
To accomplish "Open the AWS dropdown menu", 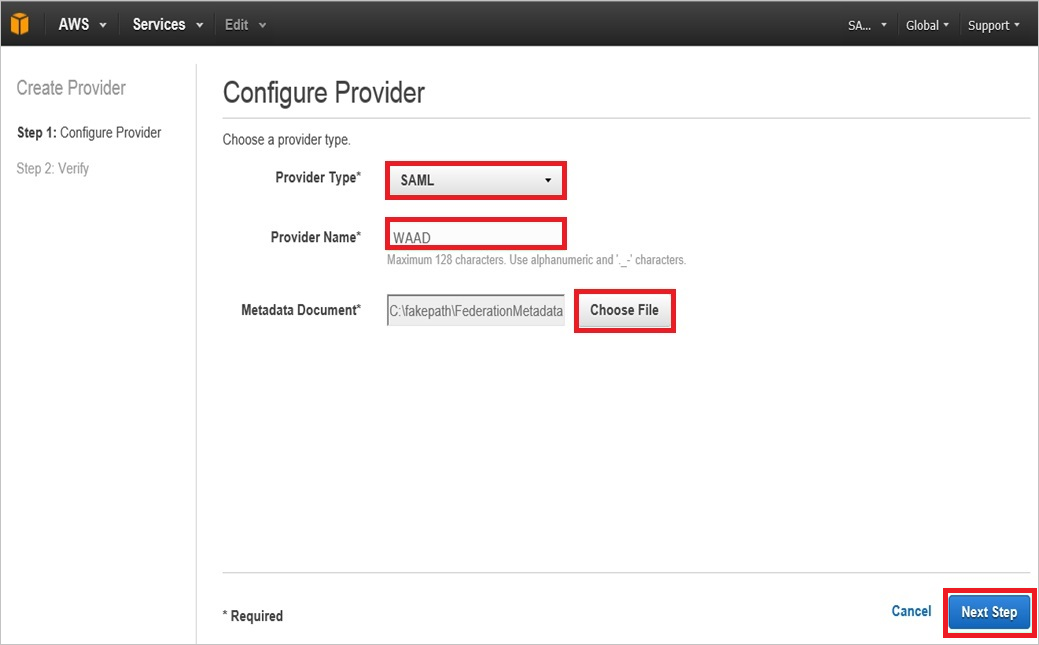I will pos(82,25).
